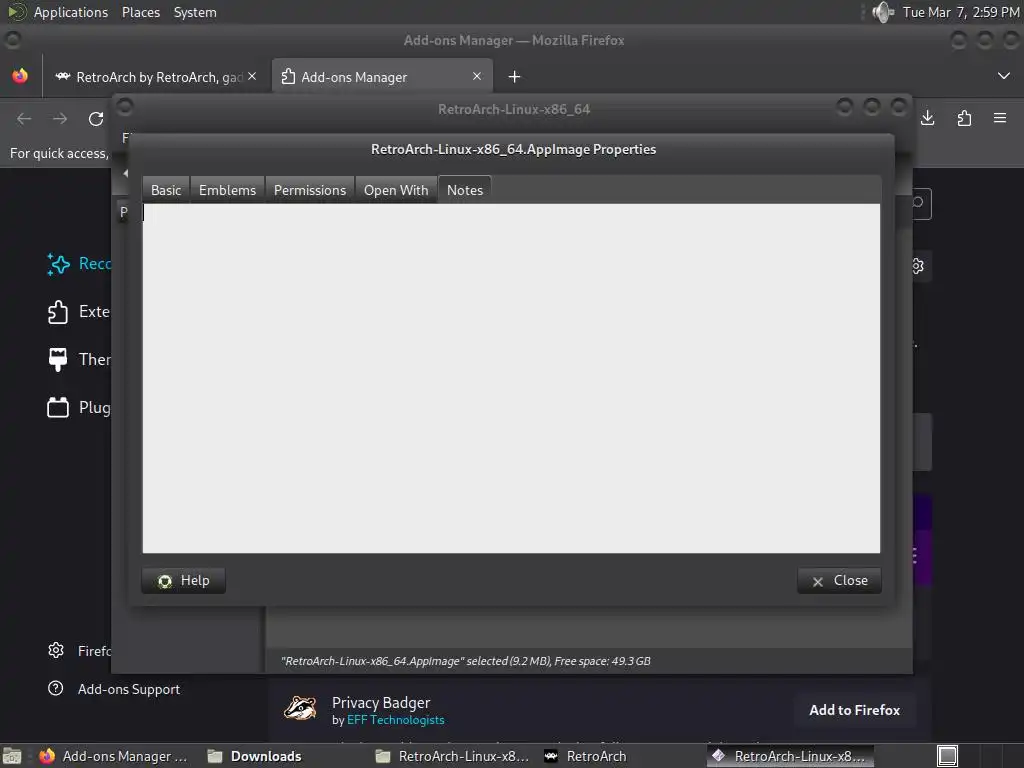Switch to RetroArch-Linux-x8 folder taskbar entry
1024x768 pixels.
click(x=452, y=756)
